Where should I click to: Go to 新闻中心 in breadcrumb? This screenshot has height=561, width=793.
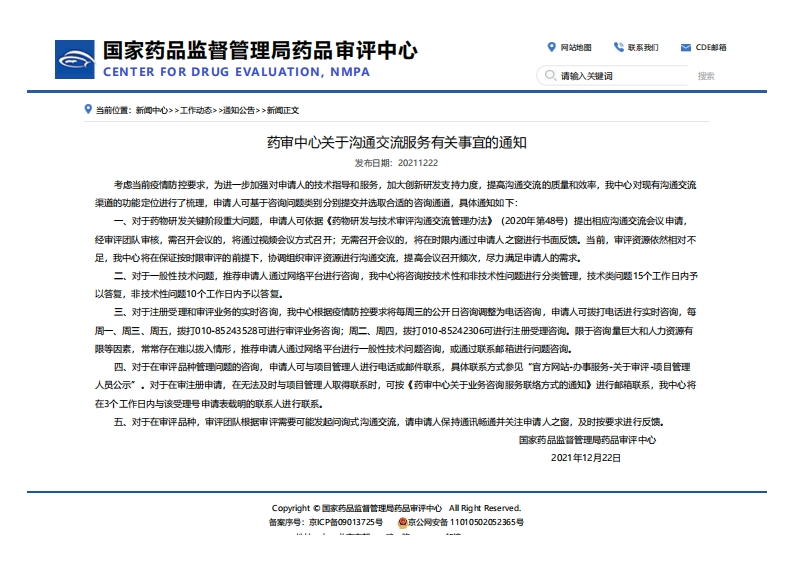152,110
